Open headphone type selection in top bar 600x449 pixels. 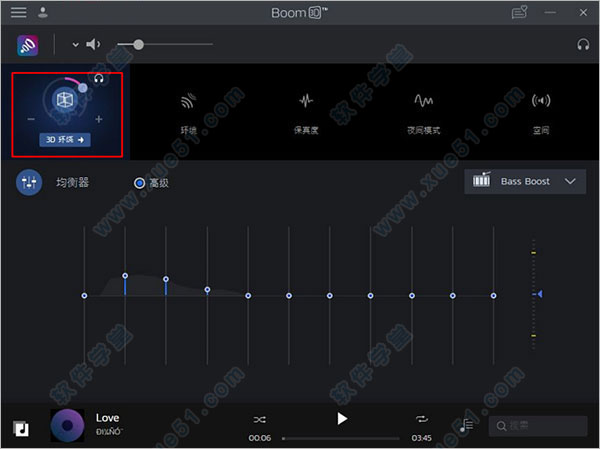(x=583, y=45)
